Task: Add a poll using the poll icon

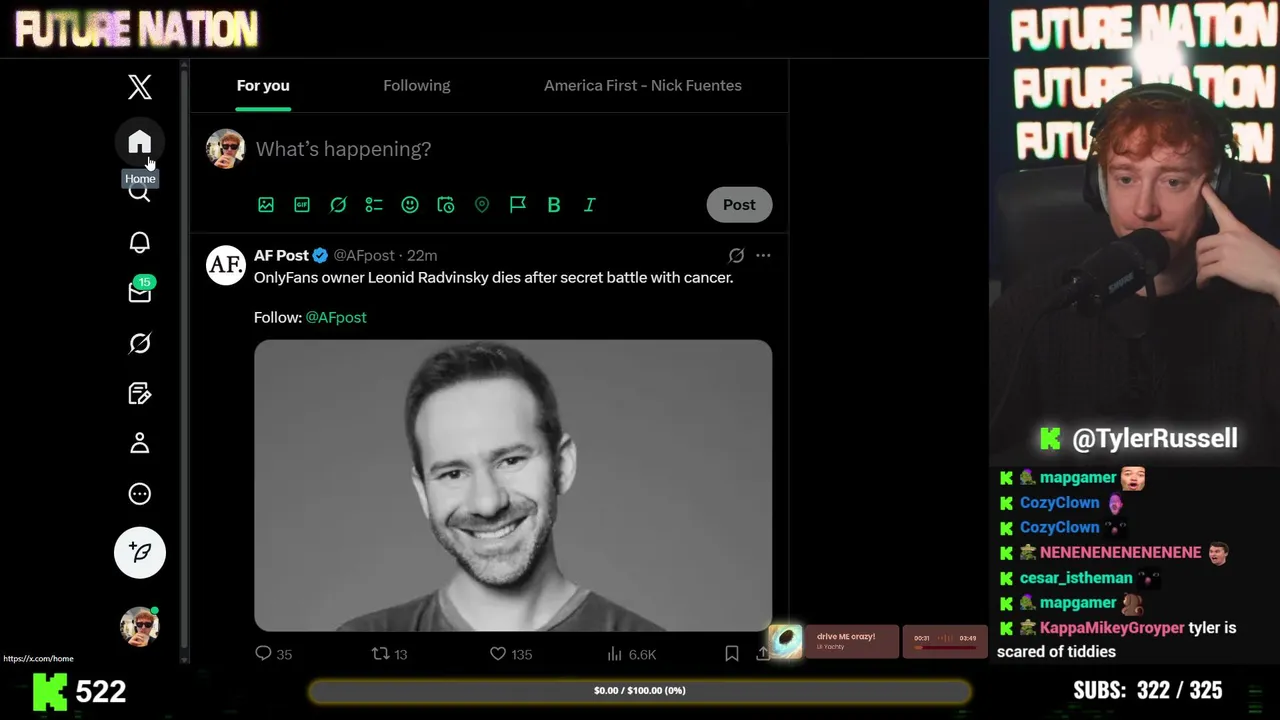Action: coord(374,204)
